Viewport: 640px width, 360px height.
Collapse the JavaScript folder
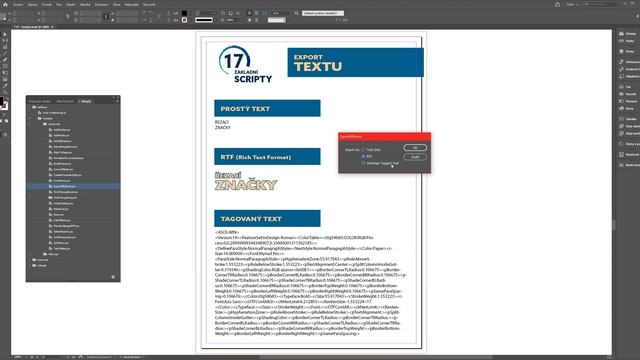point(30,124)
